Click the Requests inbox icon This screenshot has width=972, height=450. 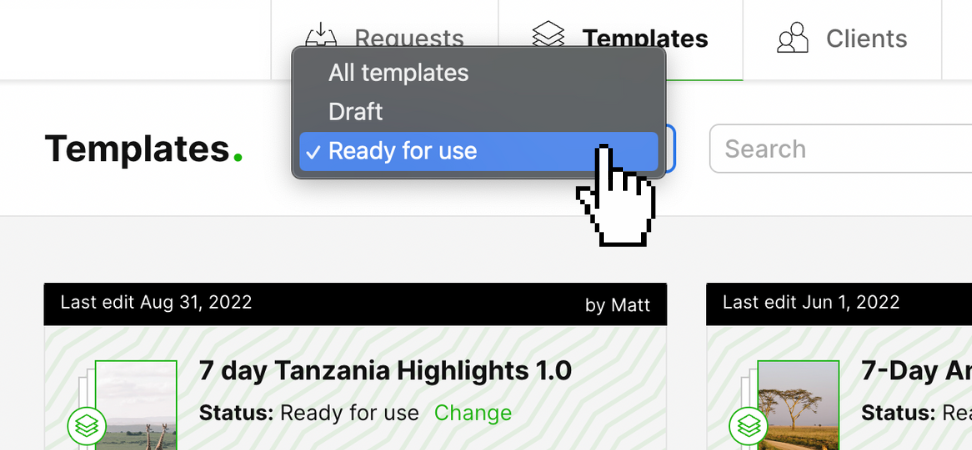click(321, 36)
